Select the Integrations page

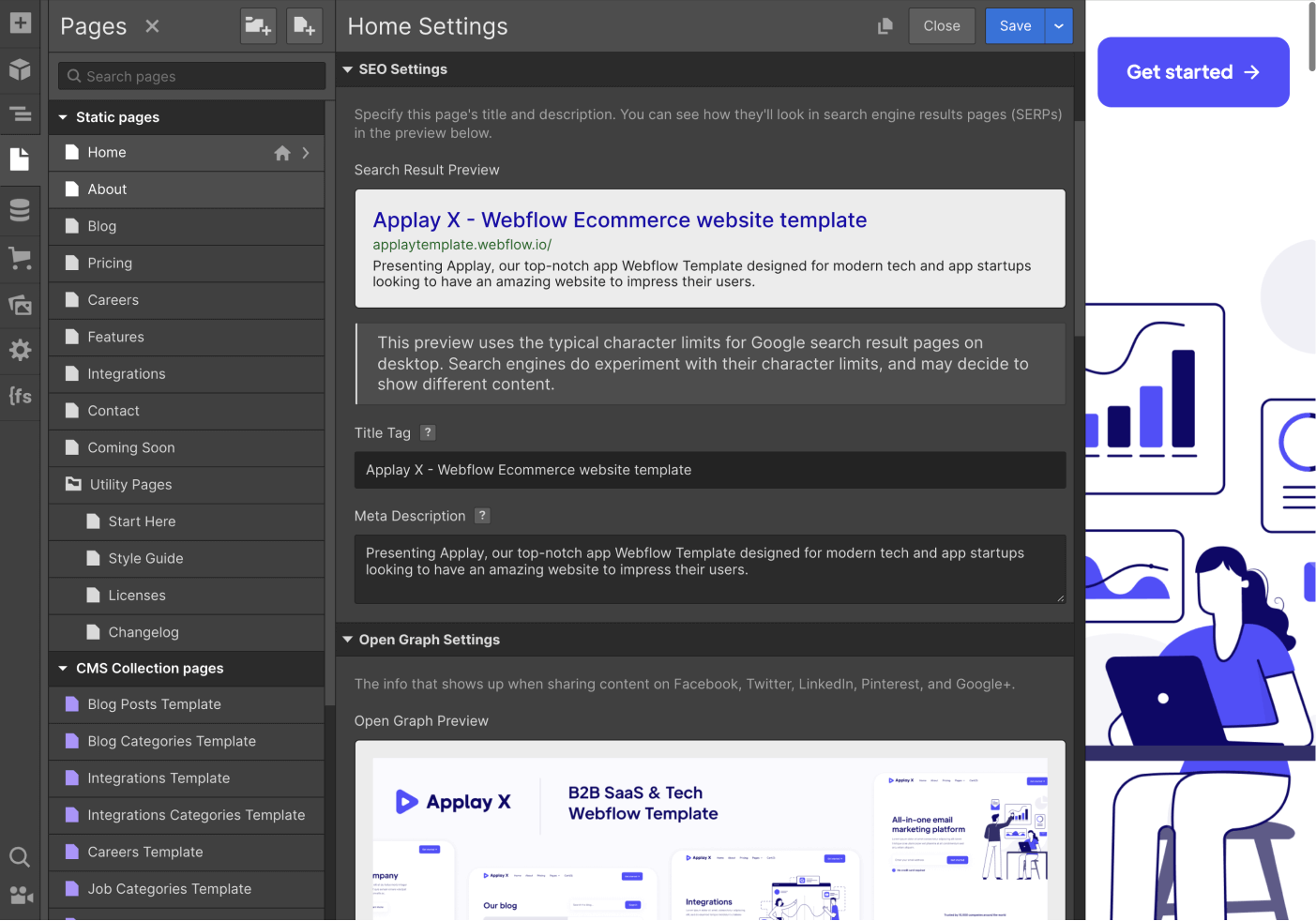pyautogui.click(x=187, y=374)
